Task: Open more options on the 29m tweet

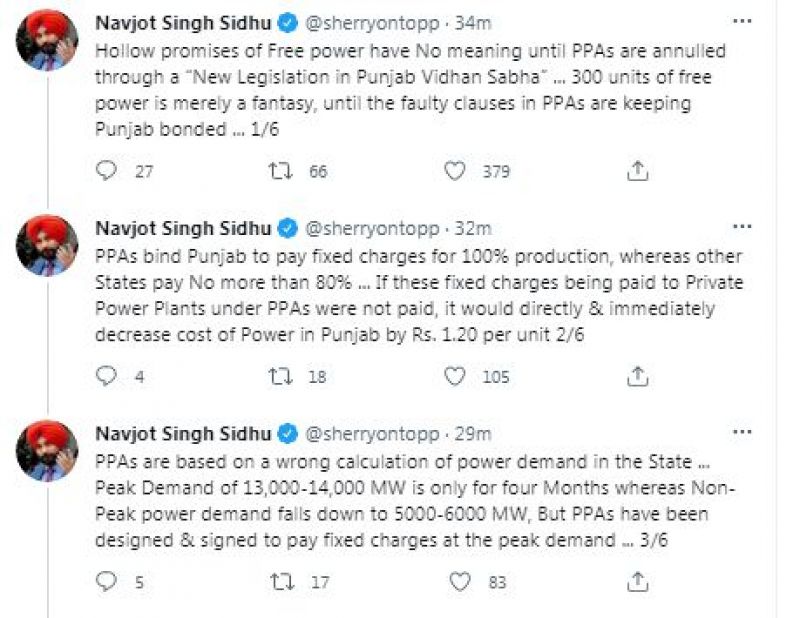Action: click(743, 433)
